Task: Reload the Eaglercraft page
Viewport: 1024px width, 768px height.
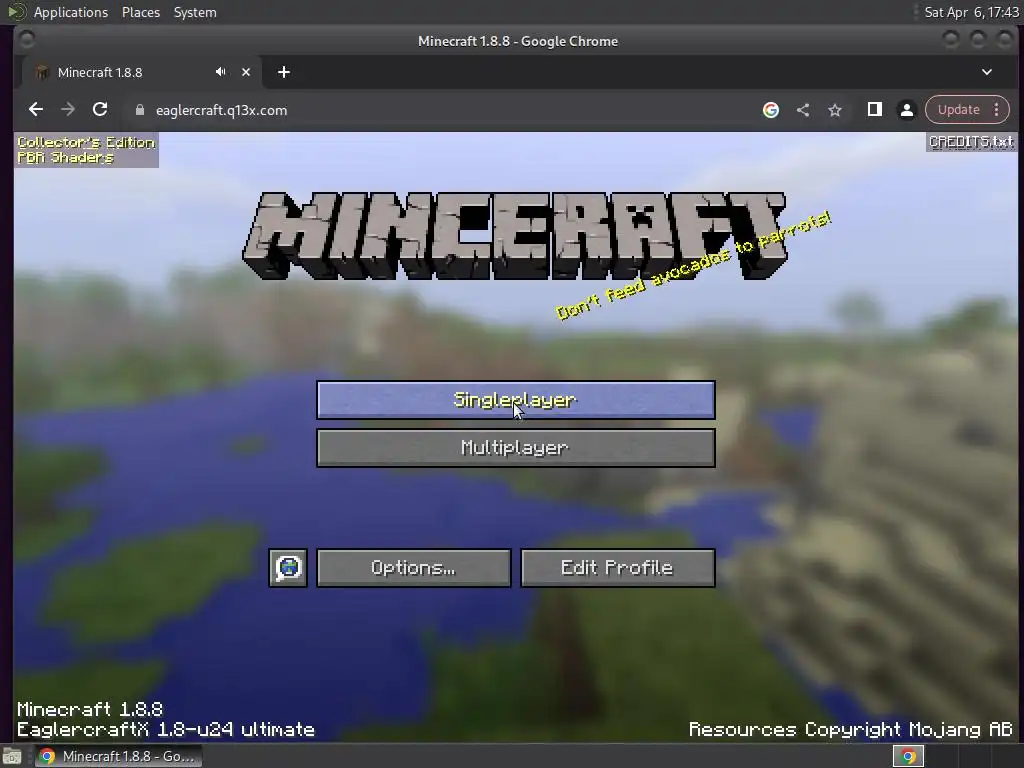Action: click(100, 110)
